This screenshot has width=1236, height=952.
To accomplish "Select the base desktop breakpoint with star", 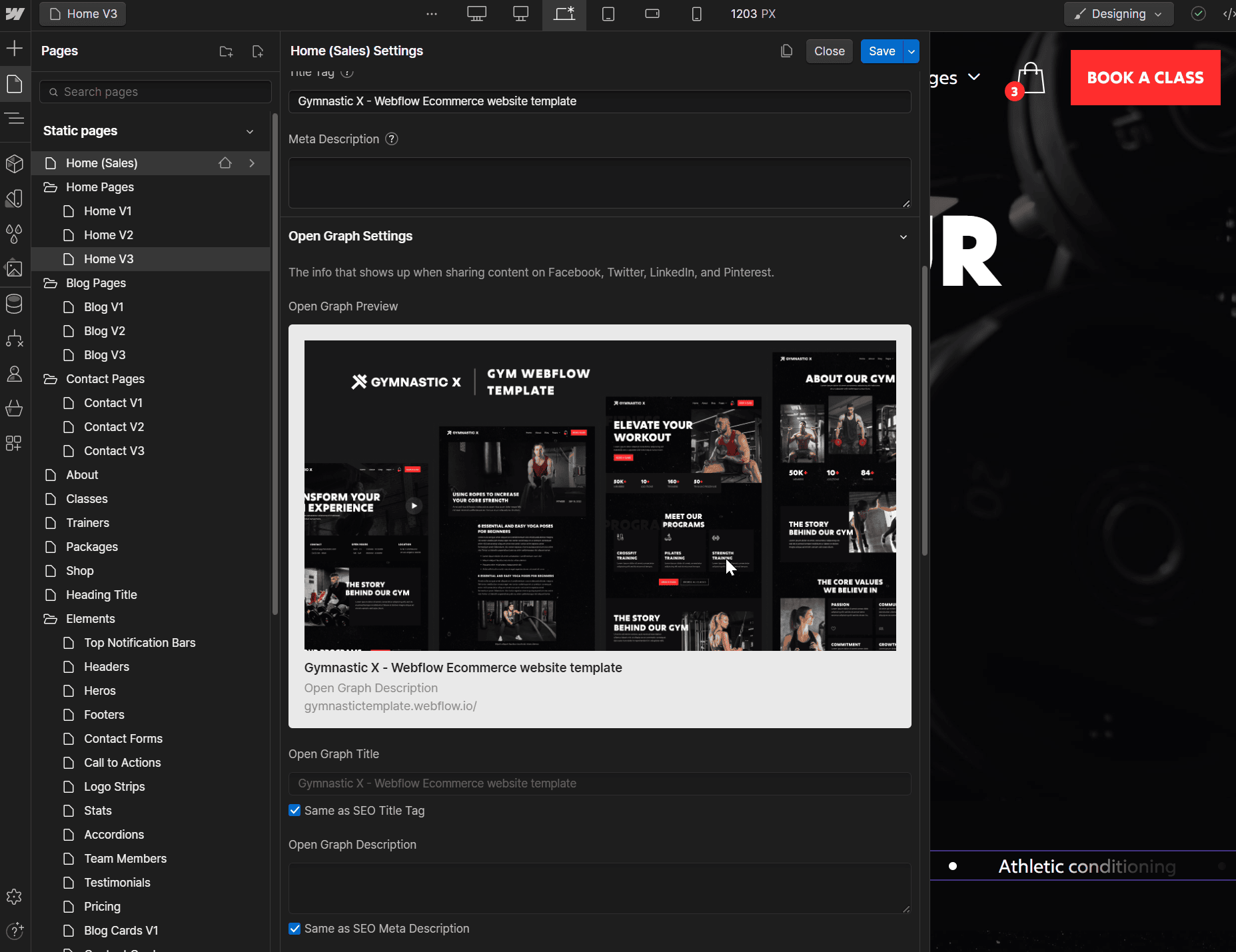I will click(564, 14).
